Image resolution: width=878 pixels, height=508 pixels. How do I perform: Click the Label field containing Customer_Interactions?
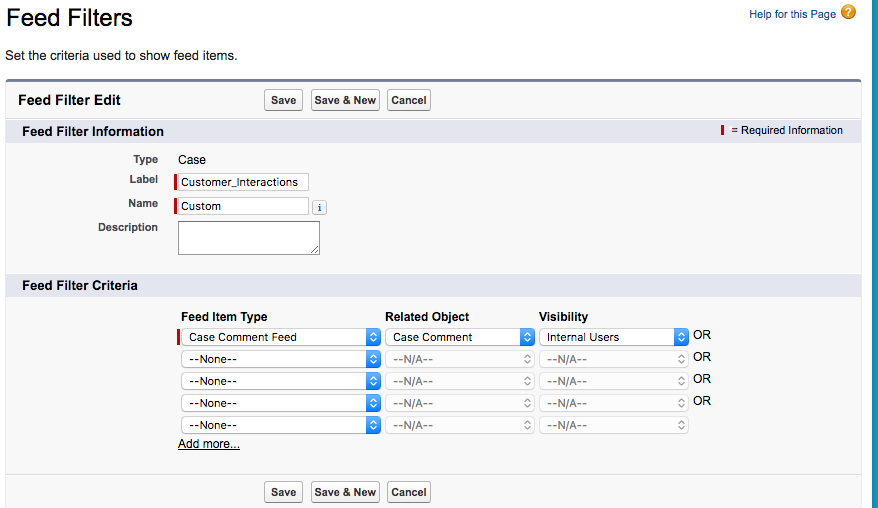tap(243, 182)
